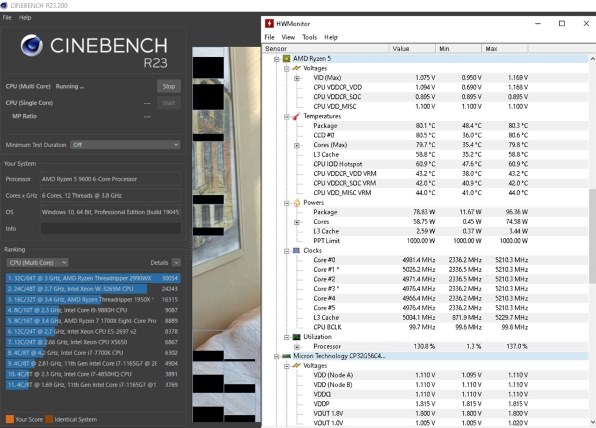Expand the VID (Max) entry
Viewport: 596px width, 428px height.
coord(296,78)
